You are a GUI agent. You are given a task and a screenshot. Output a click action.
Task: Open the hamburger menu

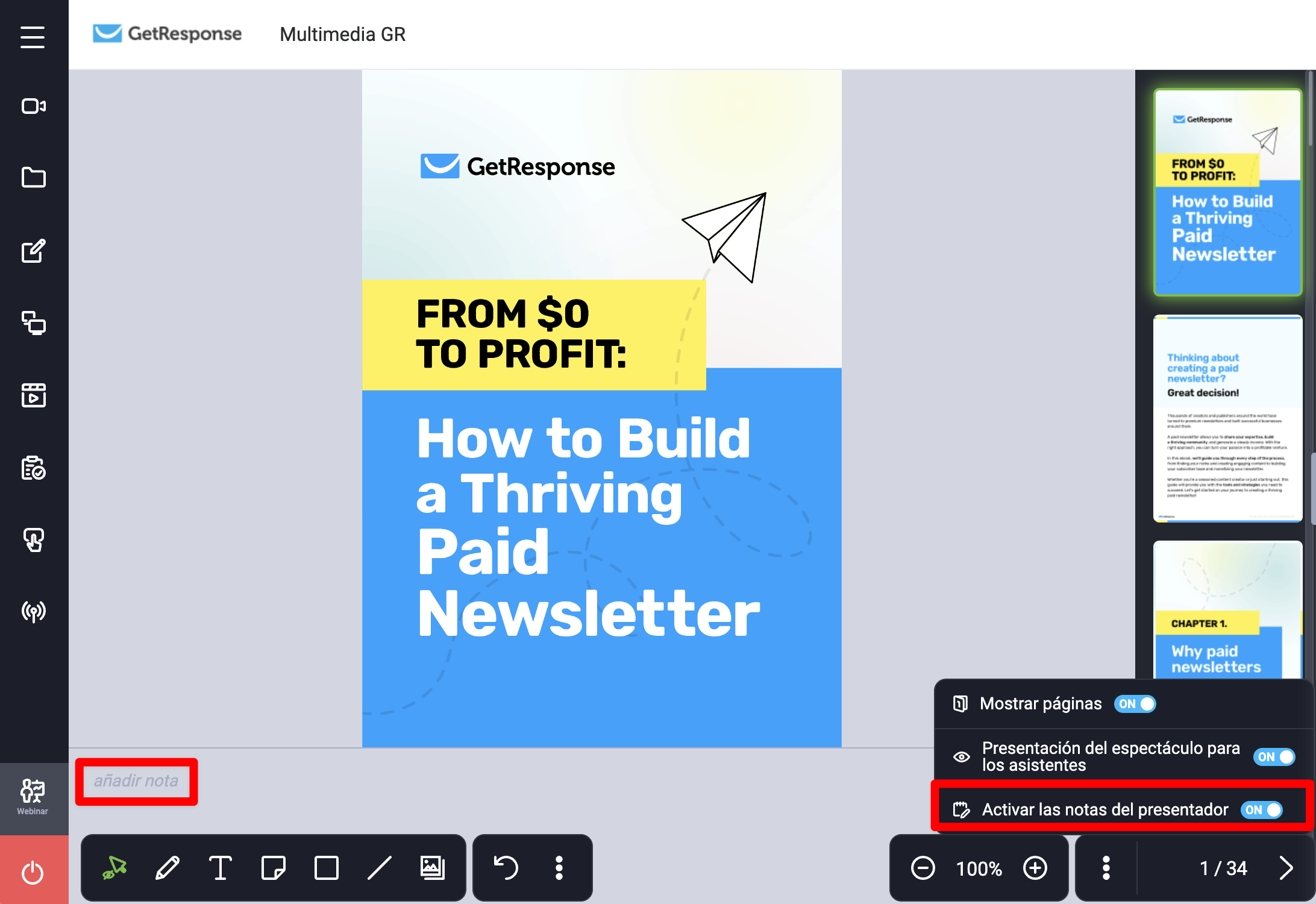click(x=33, y=37)
